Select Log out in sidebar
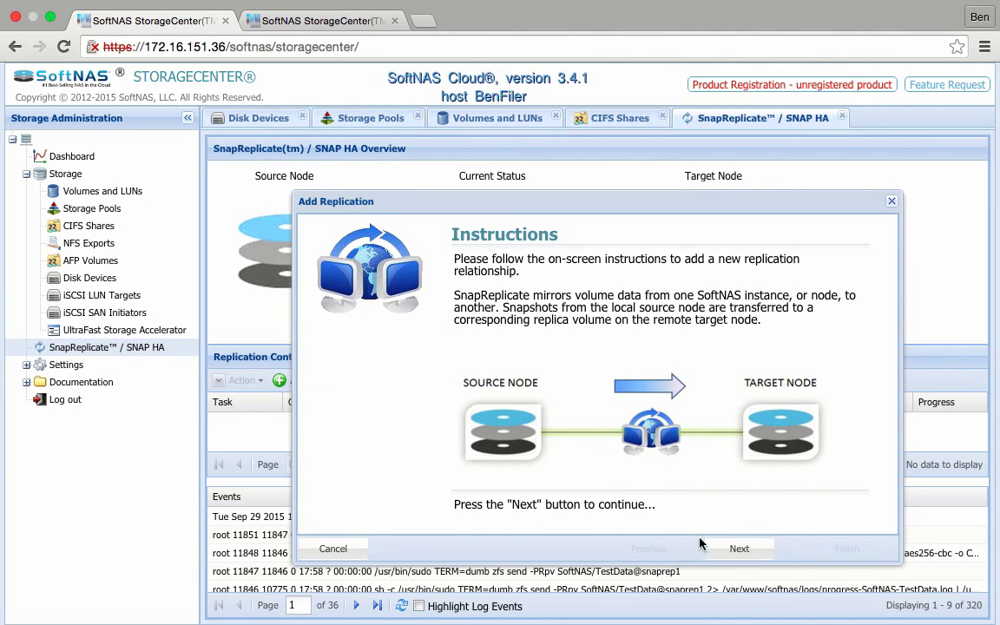 65,399
